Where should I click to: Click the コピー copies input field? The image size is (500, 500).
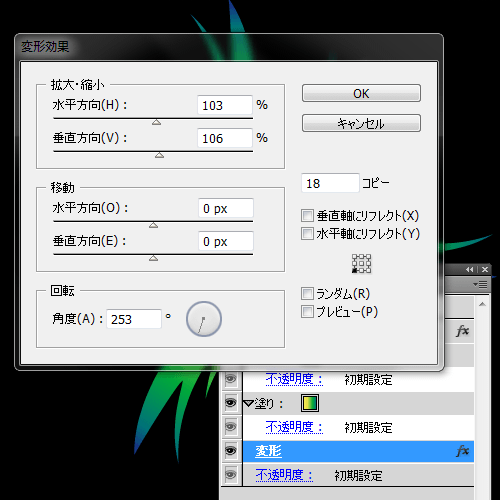tap(330, 183)
